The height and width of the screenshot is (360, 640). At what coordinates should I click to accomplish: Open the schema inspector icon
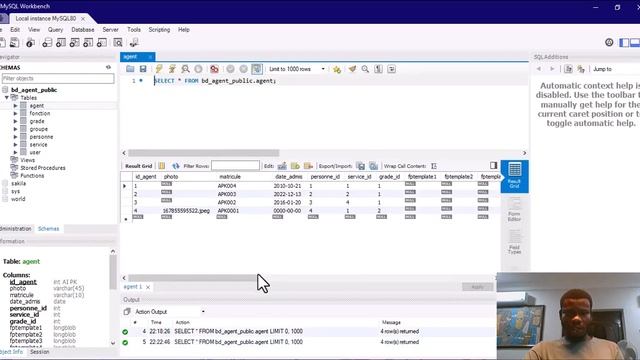(x=30, y=42)
